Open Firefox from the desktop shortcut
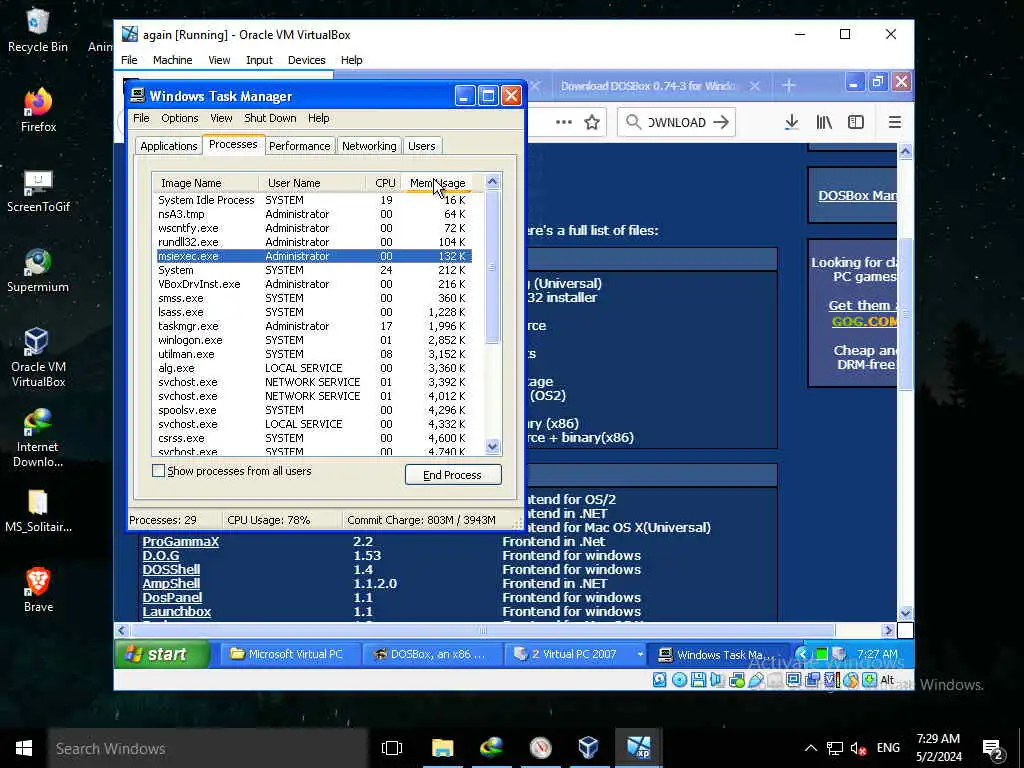The height and width of the screenshot is (768, 1024). pyautogui.click(x=38, y=110)
